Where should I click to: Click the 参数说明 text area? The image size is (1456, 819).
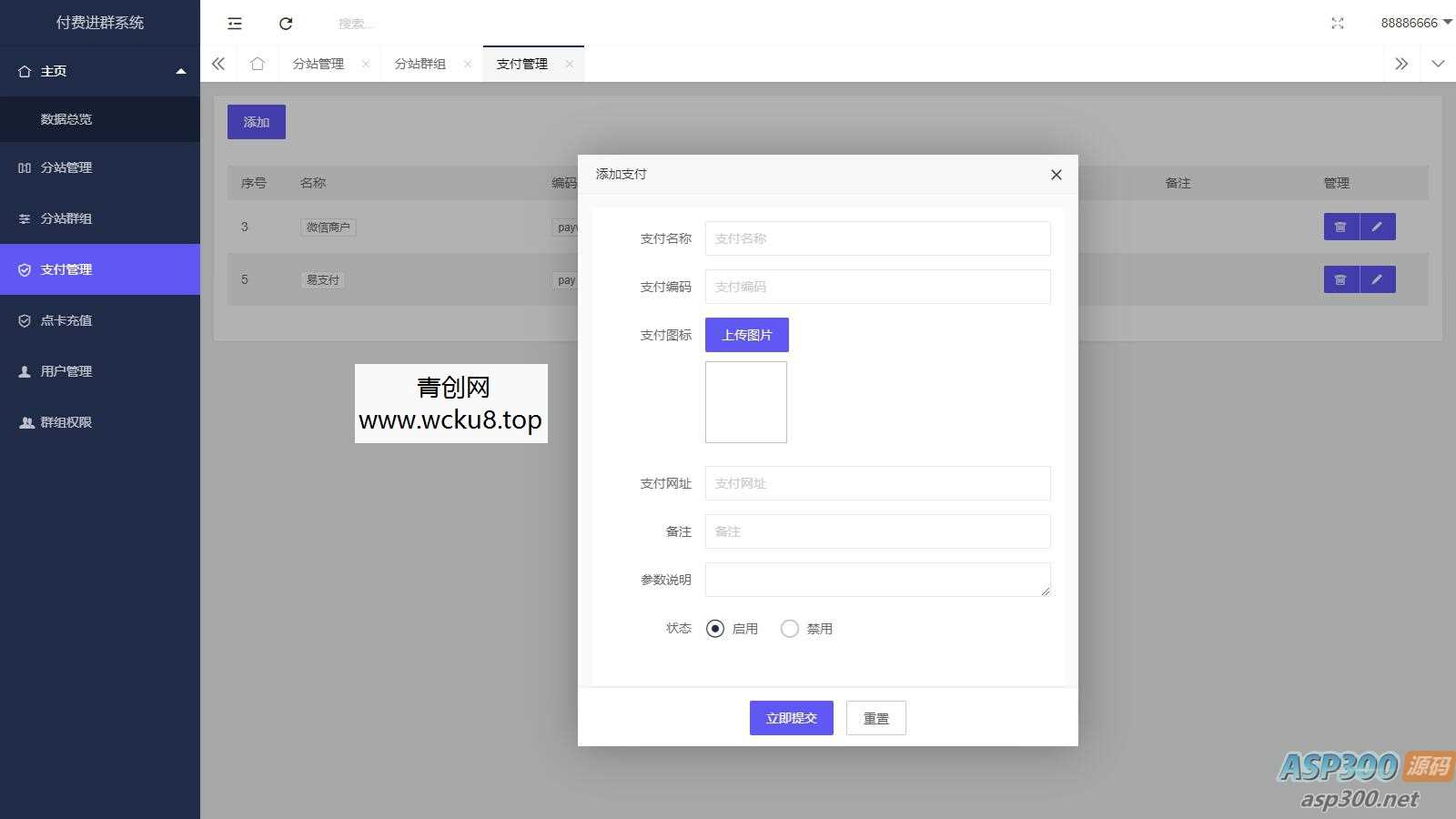pyautogui.click(x=877, y=580)
